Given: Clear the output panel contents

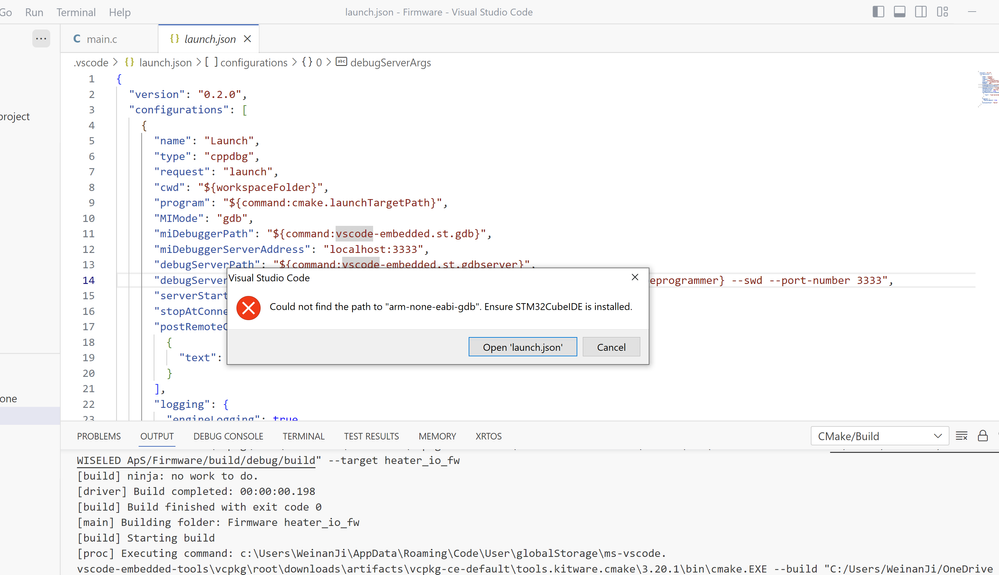Looking at the screenshot, I should pos(961,436).
